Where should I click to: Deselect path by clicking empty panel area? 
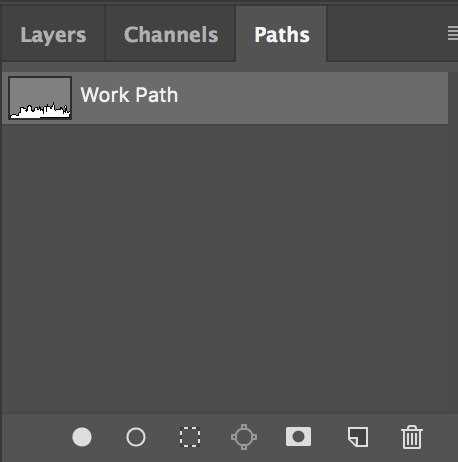coord(227,267)
